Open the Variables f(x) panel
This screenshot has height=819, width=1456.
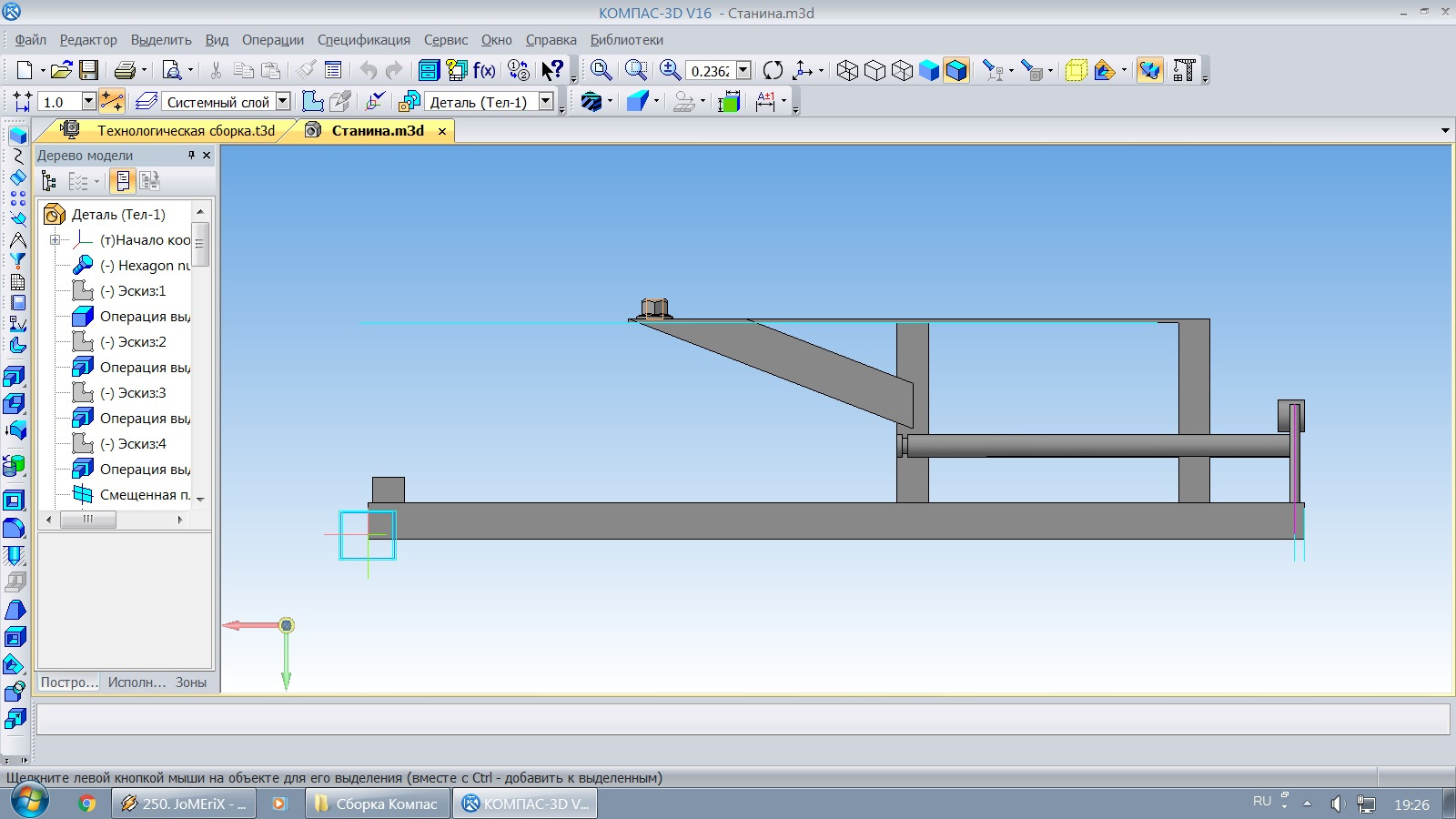[484, 70]
